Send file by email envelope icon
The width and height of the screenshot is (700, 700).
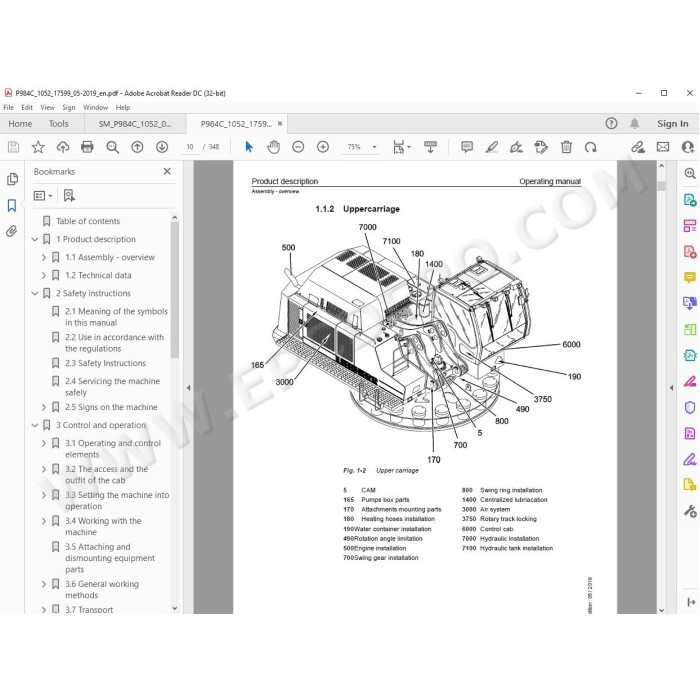coord(663,147)
